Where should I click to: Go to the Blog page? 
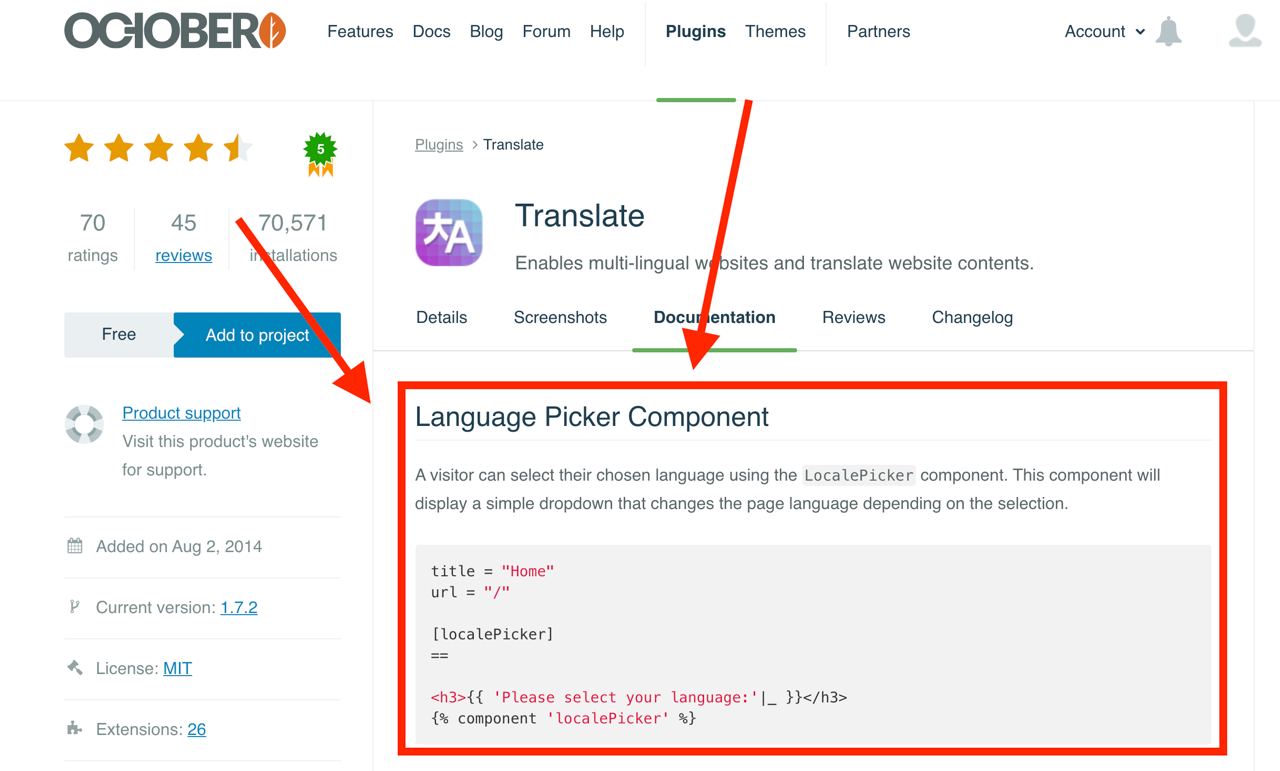[486, 31]
